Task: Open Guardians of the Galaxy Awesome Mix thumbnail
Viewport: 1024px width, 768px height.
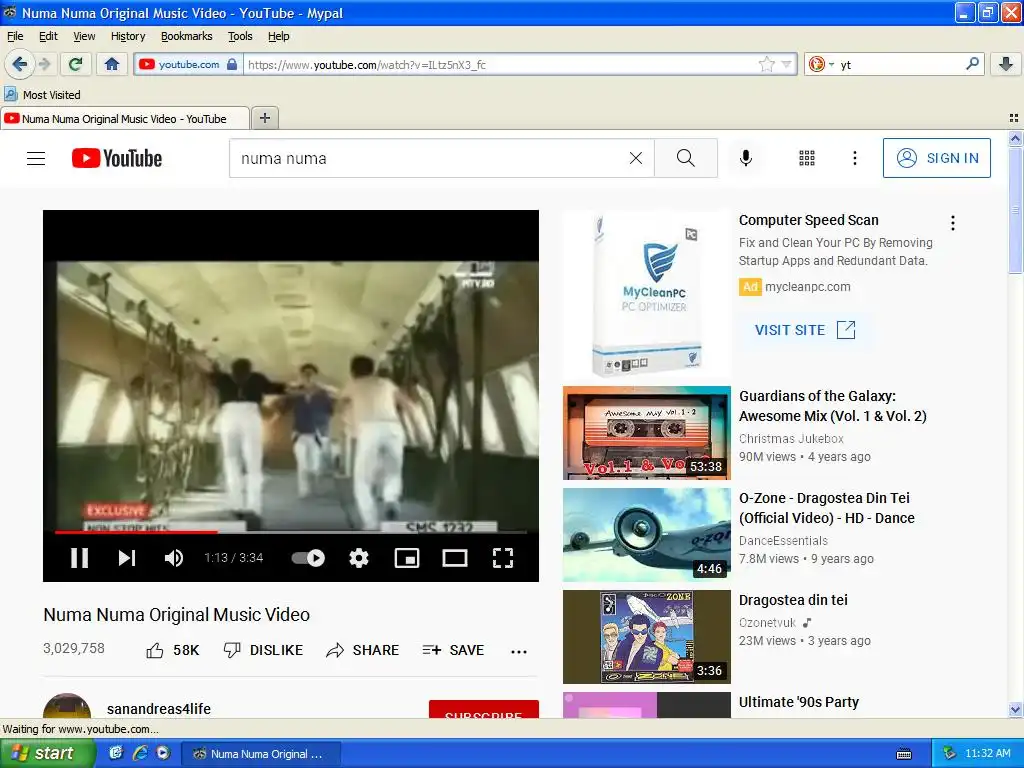Action: point(647,433)
